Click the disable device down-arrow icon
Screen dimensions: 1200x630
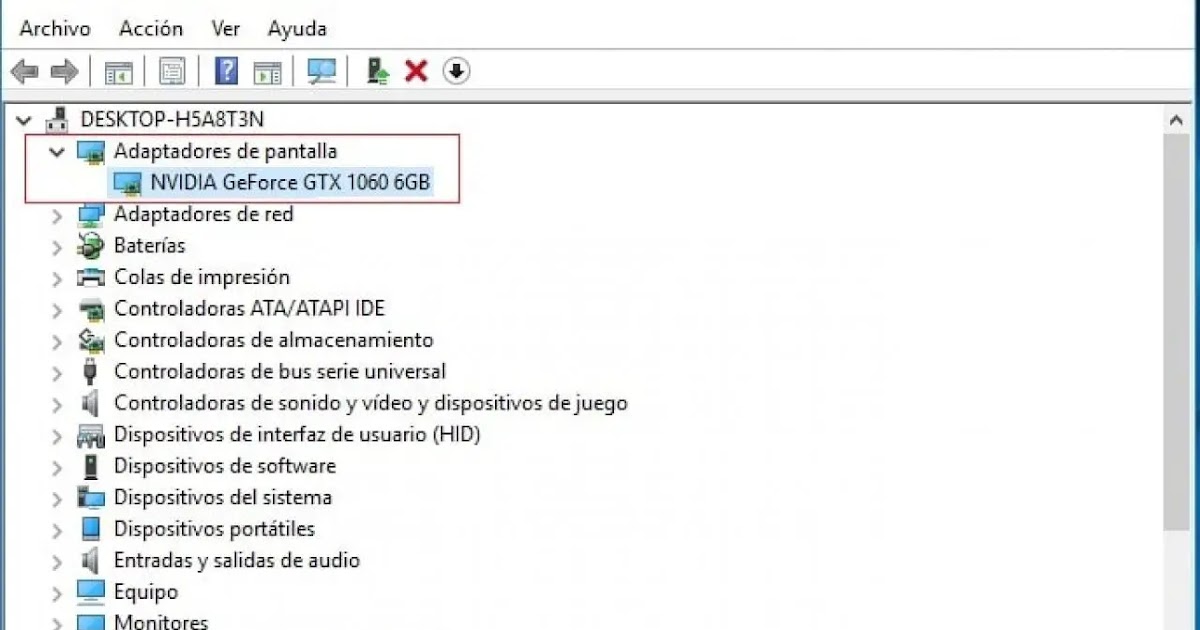[x=456, y=71]
